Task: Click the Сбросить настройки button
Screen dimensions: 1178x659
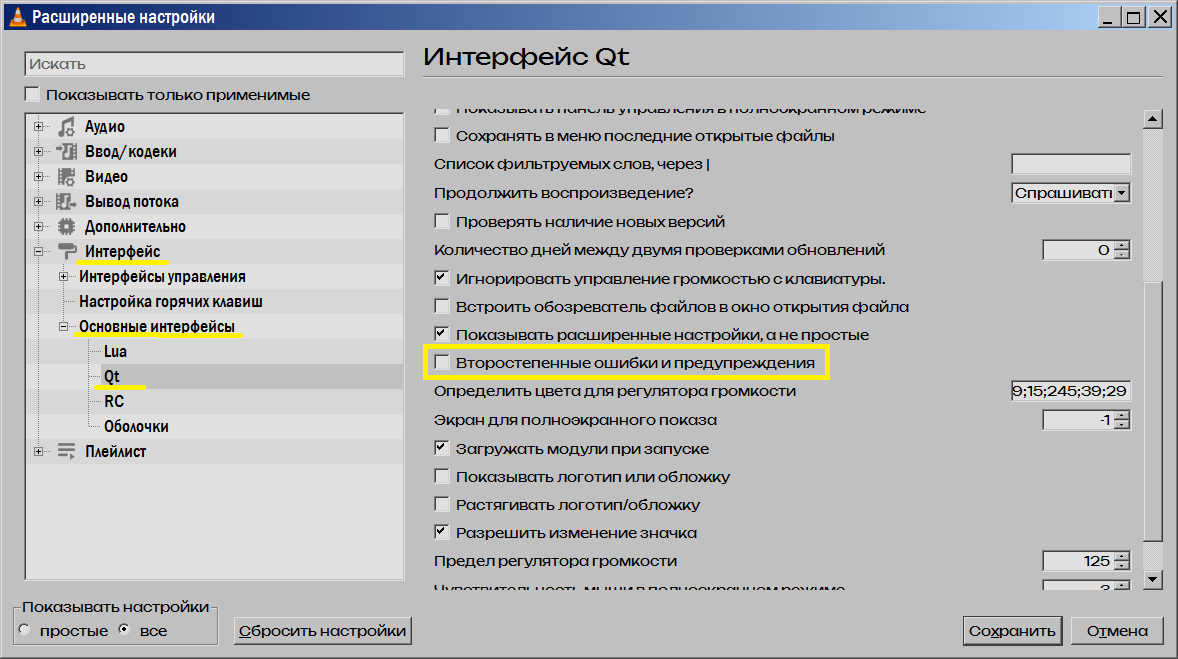Action: [322, 630]
